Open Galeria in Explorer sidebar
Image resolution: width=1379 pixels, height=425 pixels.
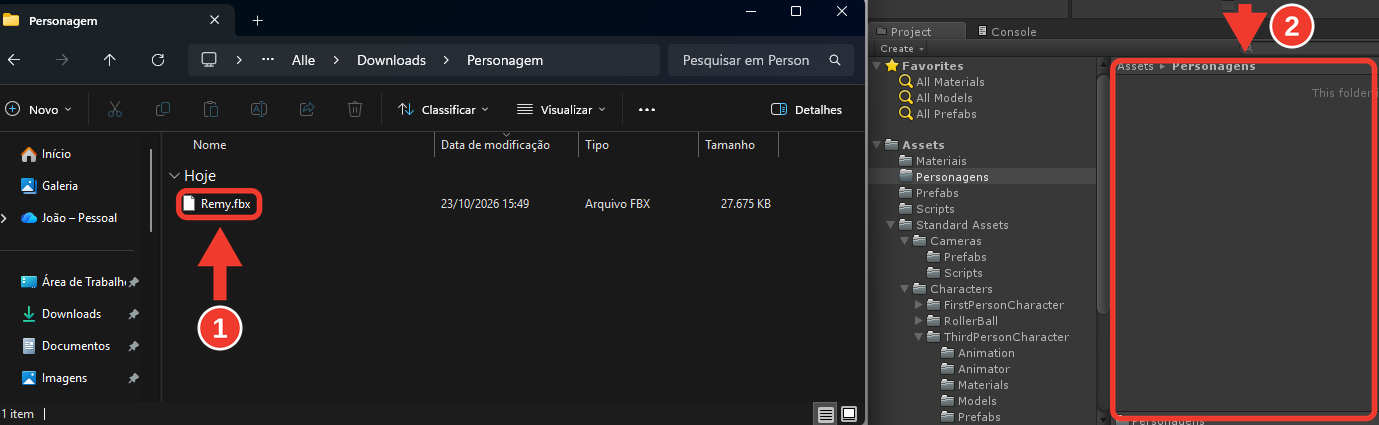point(60,186)
